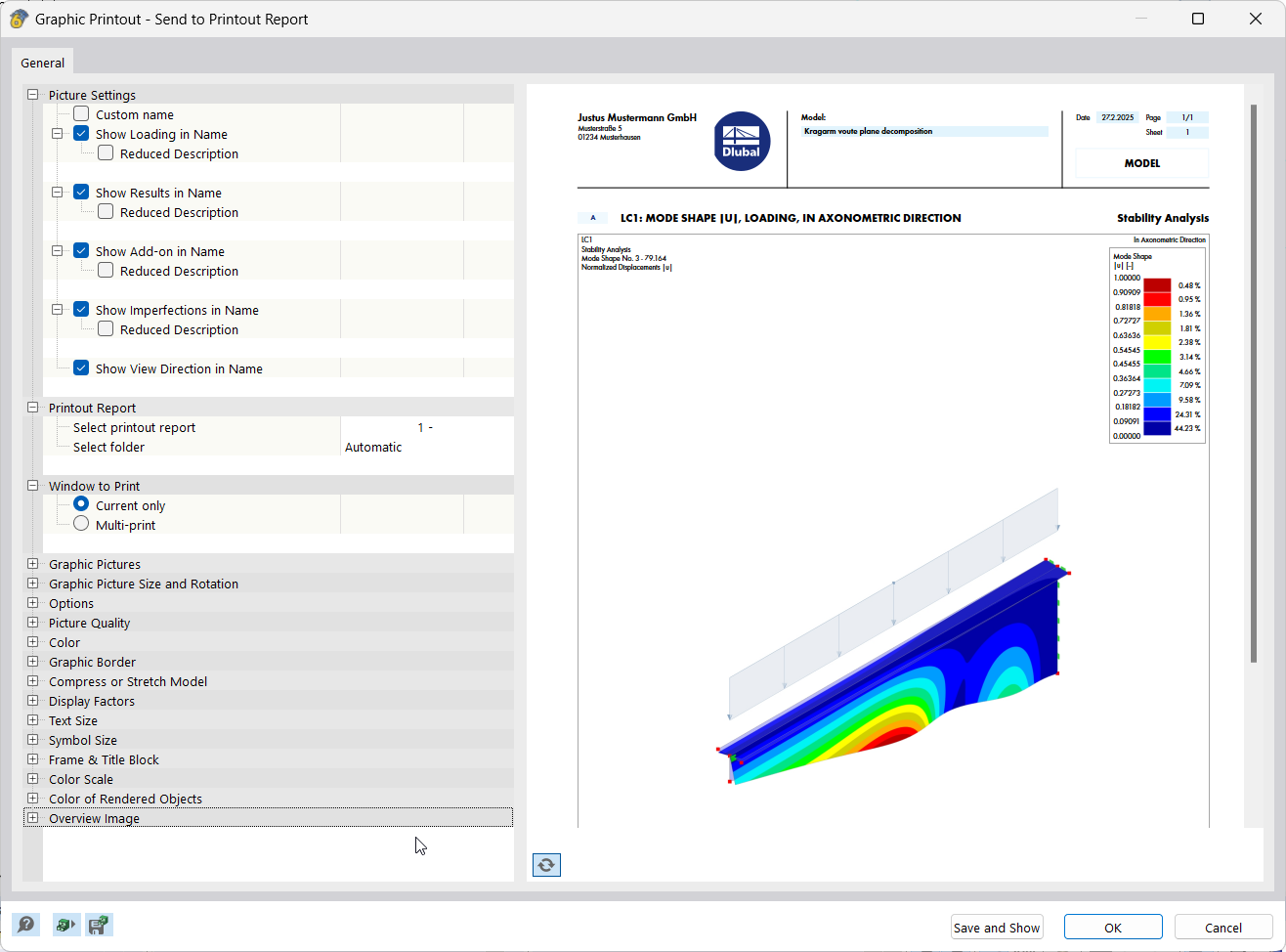This screenshot has width=1286, height=952.
Task: Expand the Overview Image section
Action: (32, 818)
